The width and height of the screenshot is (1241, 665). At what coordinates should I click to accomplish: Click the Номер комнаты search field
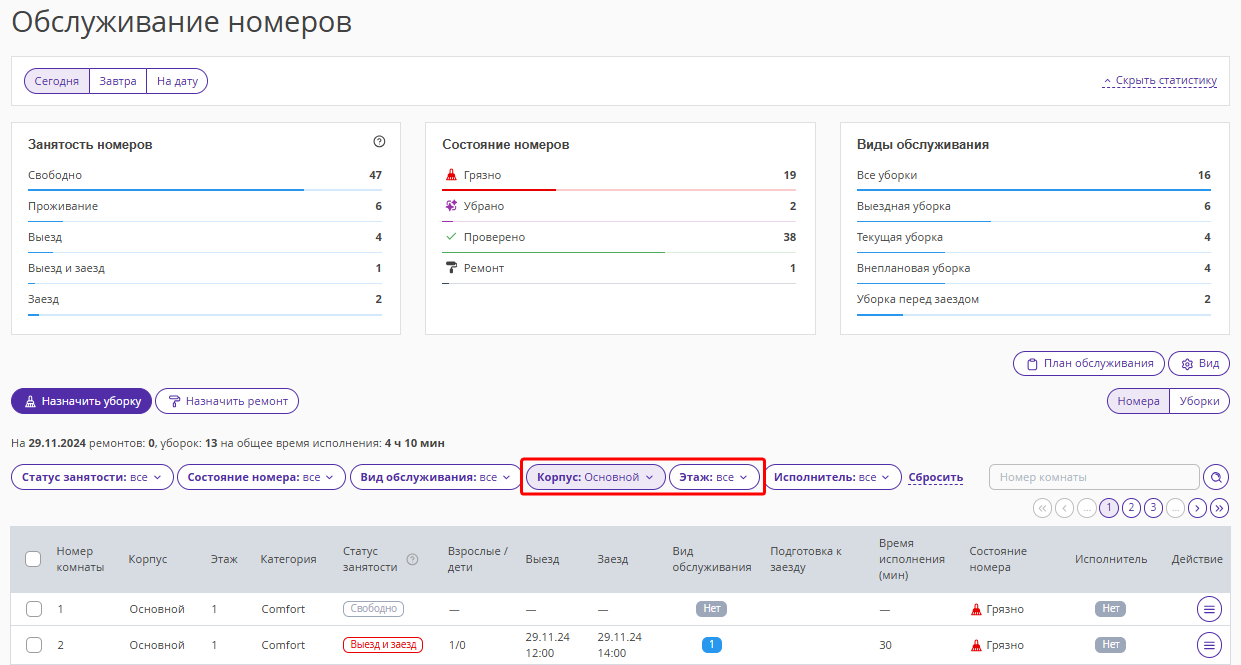click(1093, 478)
